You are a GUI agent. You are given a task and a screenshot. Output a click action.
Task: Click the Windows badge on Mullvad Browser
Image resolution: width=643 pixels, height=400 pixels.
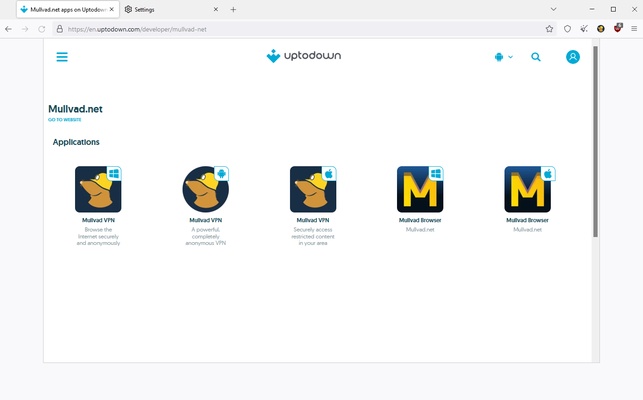pos(436,174)
